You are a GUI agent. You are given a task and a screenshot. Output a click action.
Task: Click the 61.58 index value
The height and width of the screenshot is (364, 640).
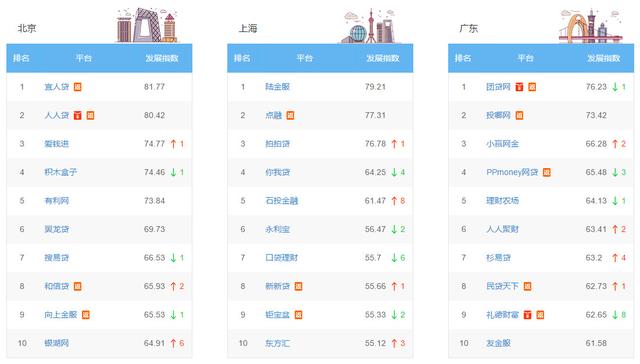coord(596,343)
